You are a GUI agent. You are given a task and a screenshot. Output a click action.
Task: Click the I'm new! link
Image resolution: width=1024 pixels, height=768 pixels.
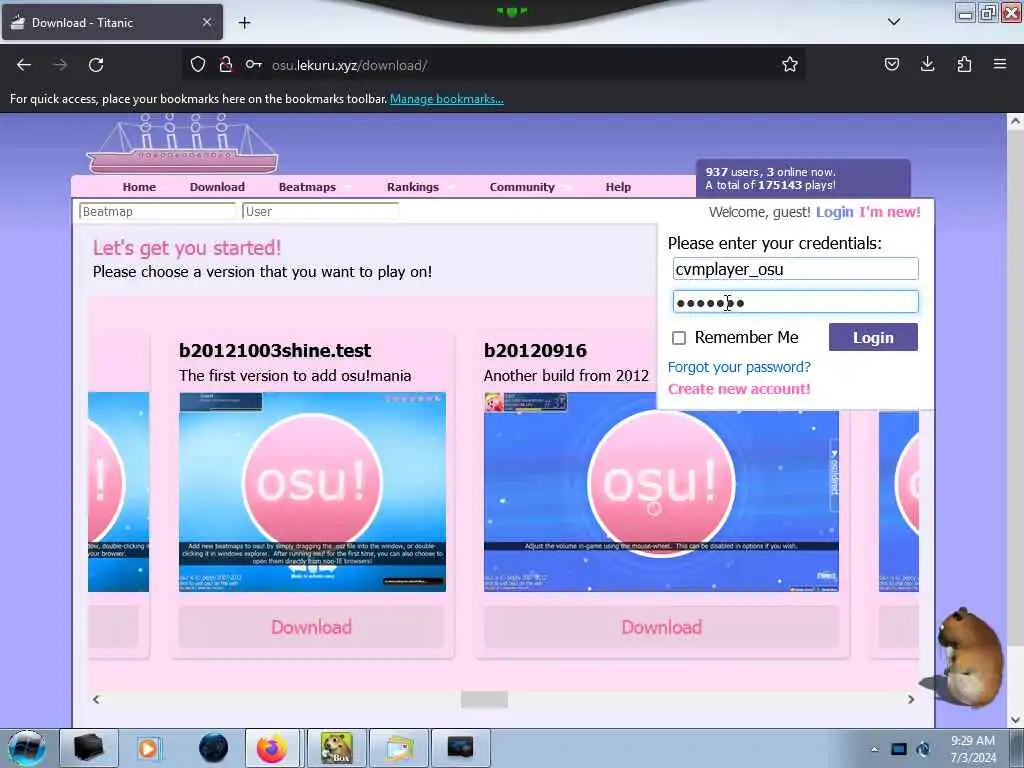tap(889, 212)
